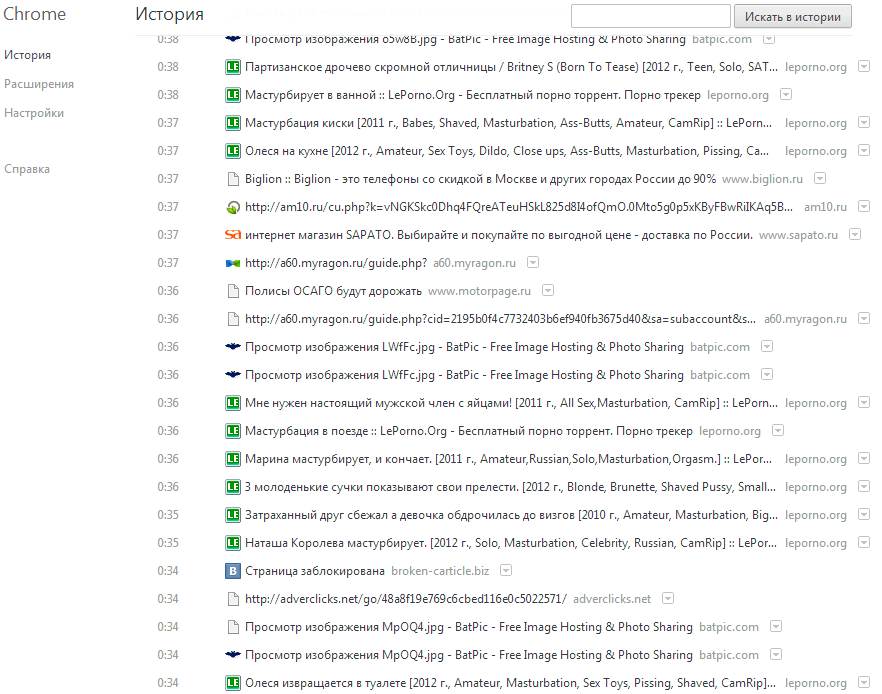Open dropdown for the 'Олеся на кухне' entry

tap(863, 150)
